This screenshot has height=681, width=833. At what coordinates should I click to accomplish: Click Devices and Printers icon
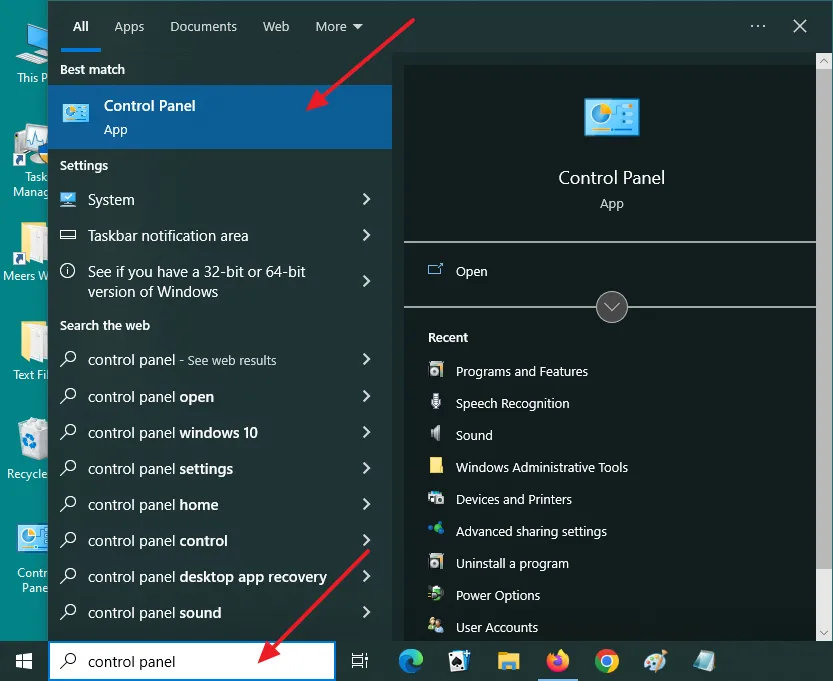click(436, 498)
